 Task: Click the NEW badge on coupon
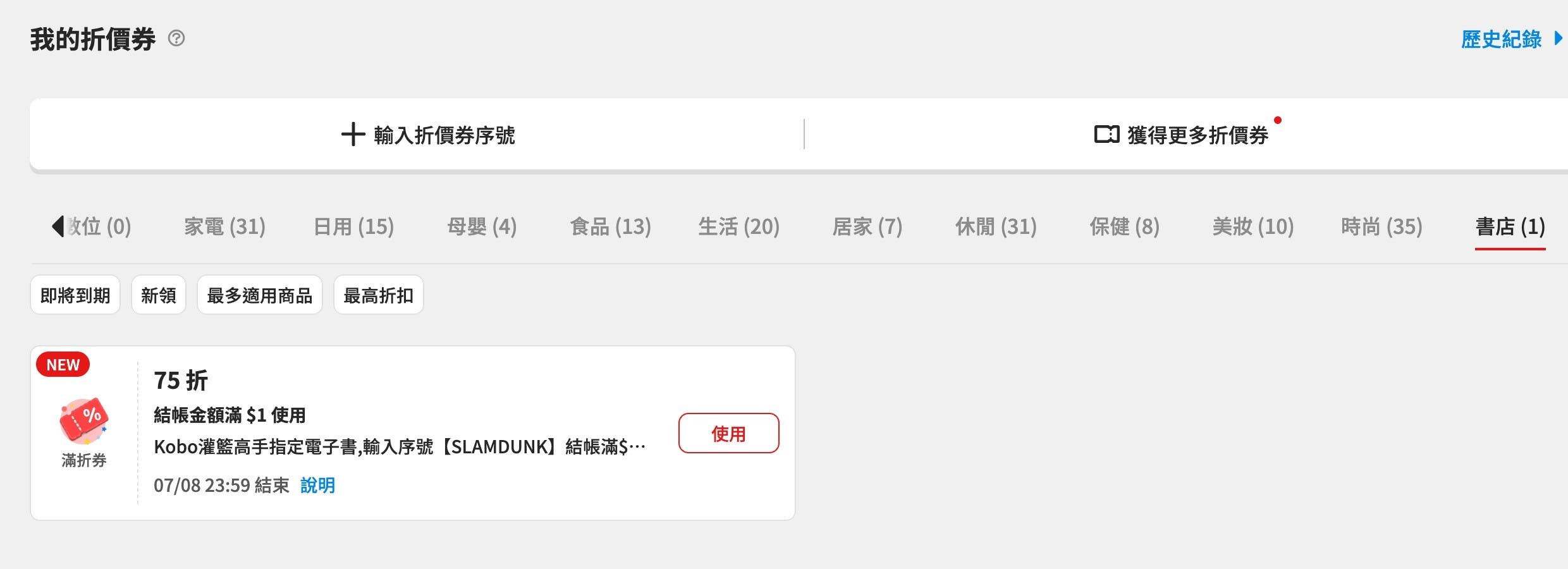tap(63, 365)
